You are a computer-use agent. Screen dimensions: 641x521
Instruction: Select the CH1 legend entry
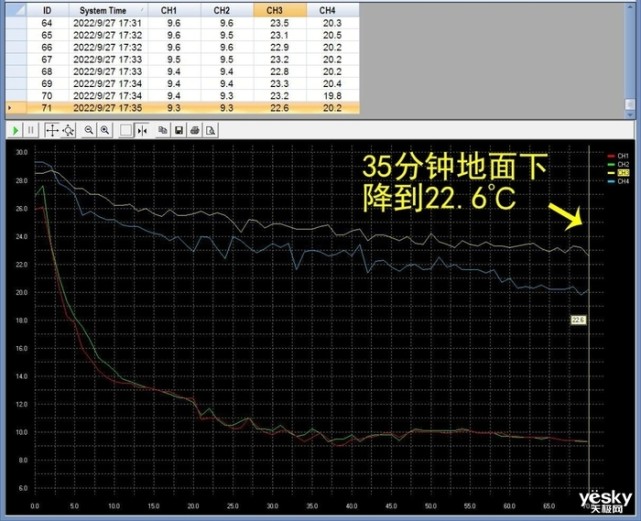618,156
